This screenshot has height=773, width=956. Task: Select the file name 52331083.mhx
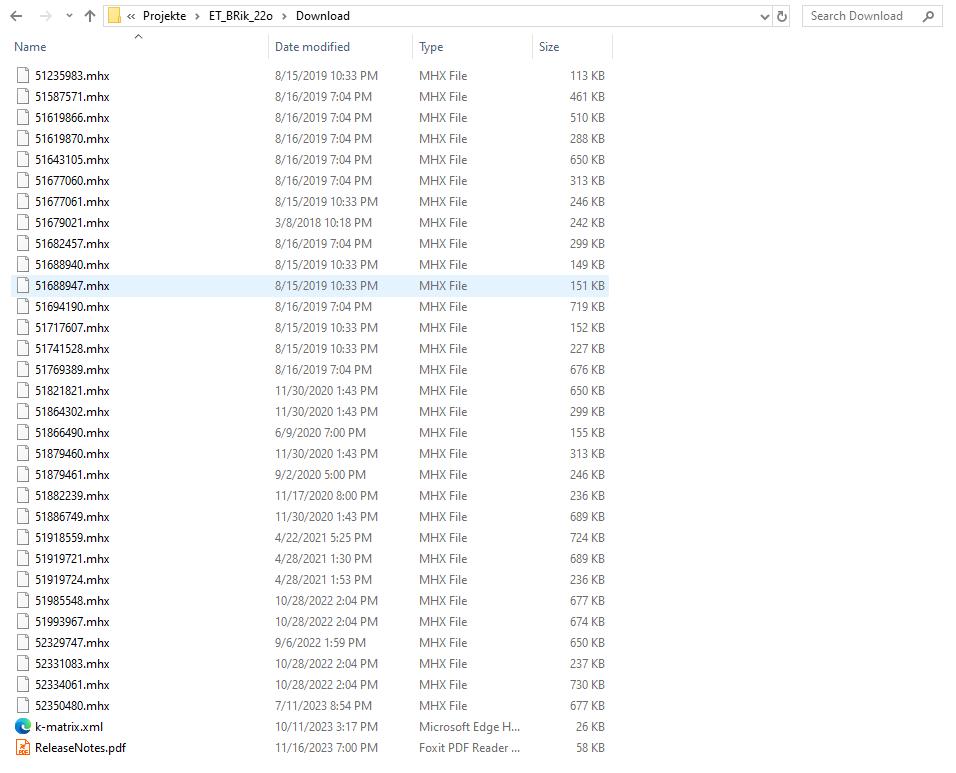[x=72, y=664]
